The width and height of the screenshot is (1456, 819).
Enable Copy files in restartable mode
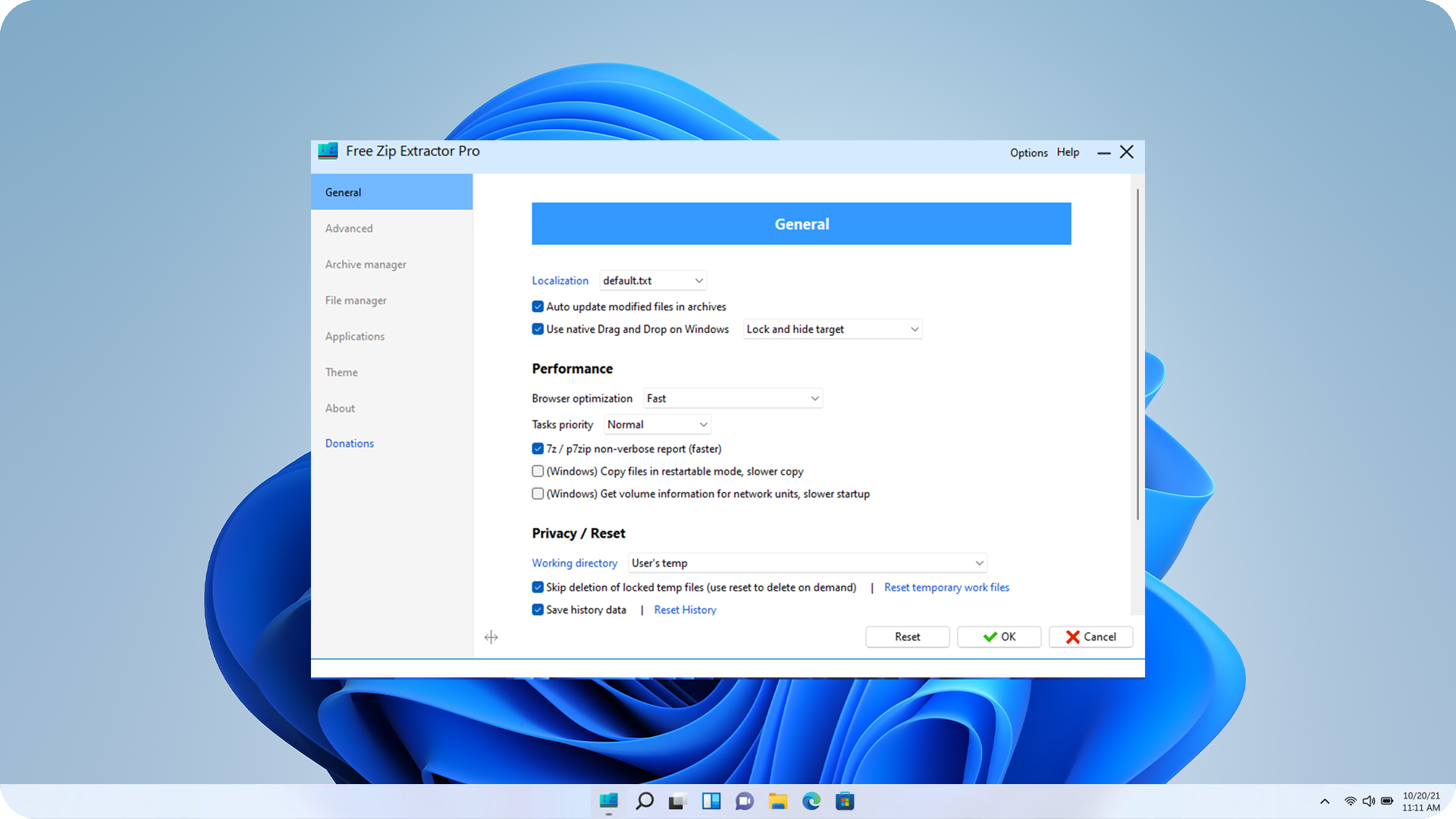[538, 471]
